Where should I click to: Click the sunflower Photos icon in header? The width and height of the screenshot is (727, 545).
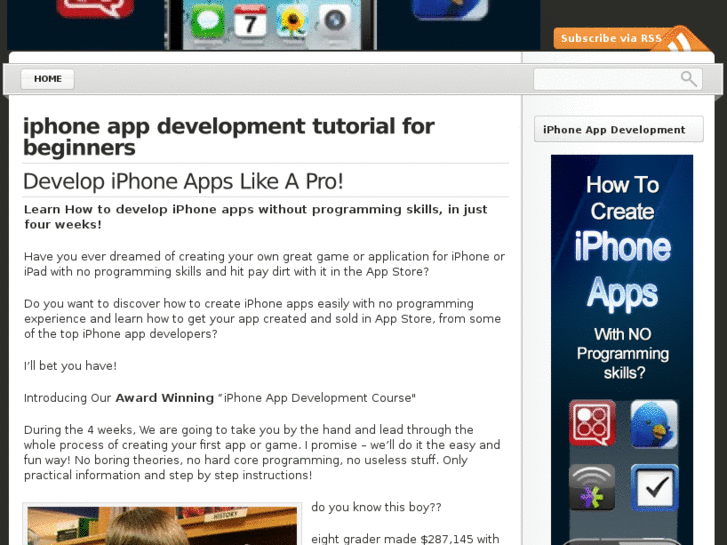click(x=292, y=21)
